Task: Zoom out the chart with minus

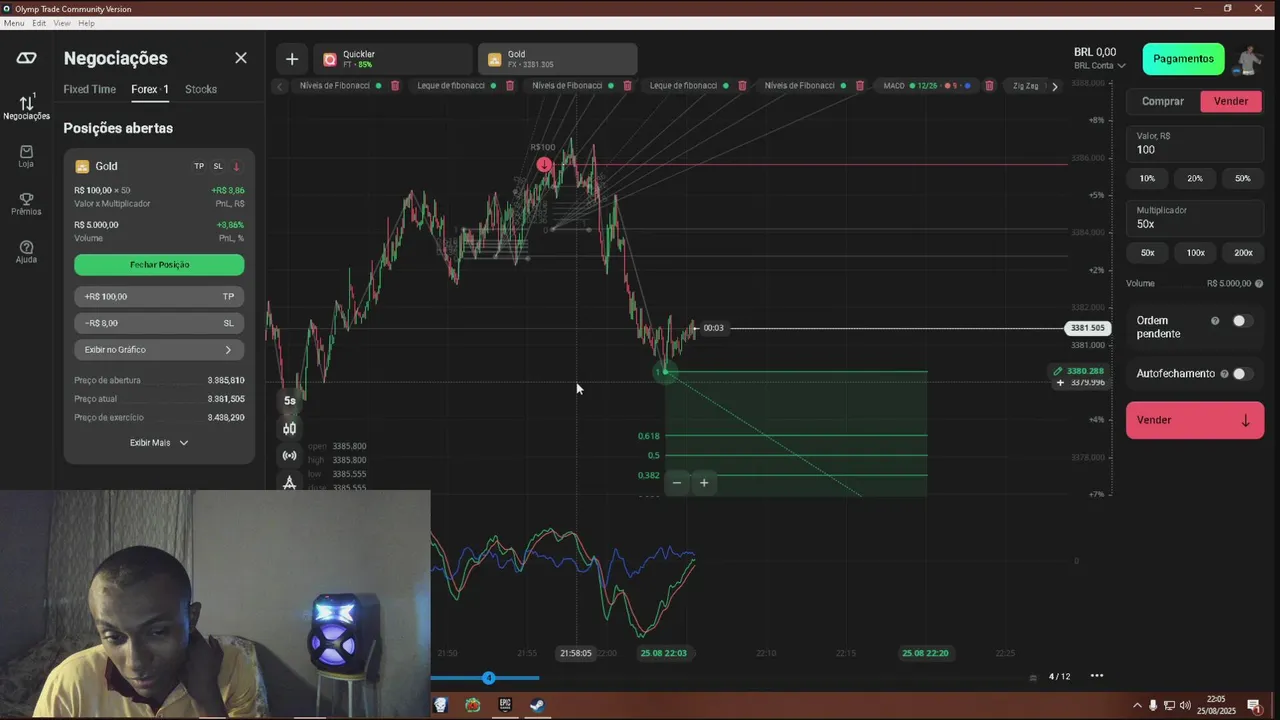Action: click(677, 483)
